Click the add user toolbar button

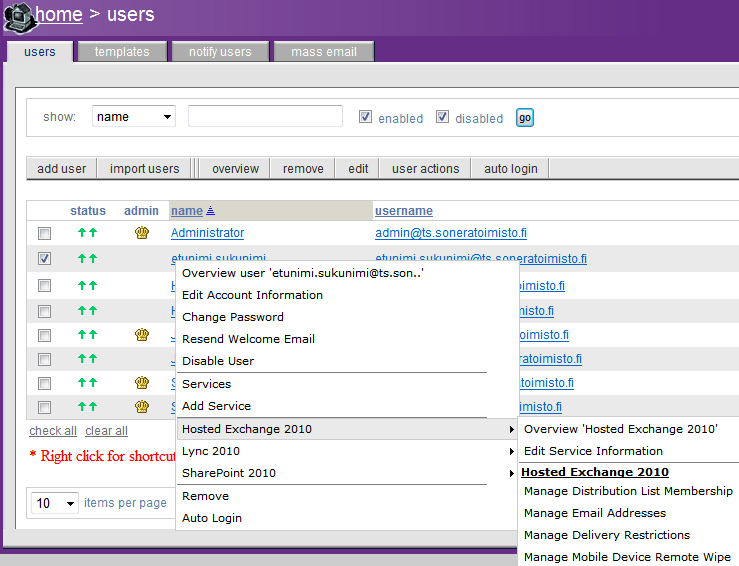click(62, 169)
